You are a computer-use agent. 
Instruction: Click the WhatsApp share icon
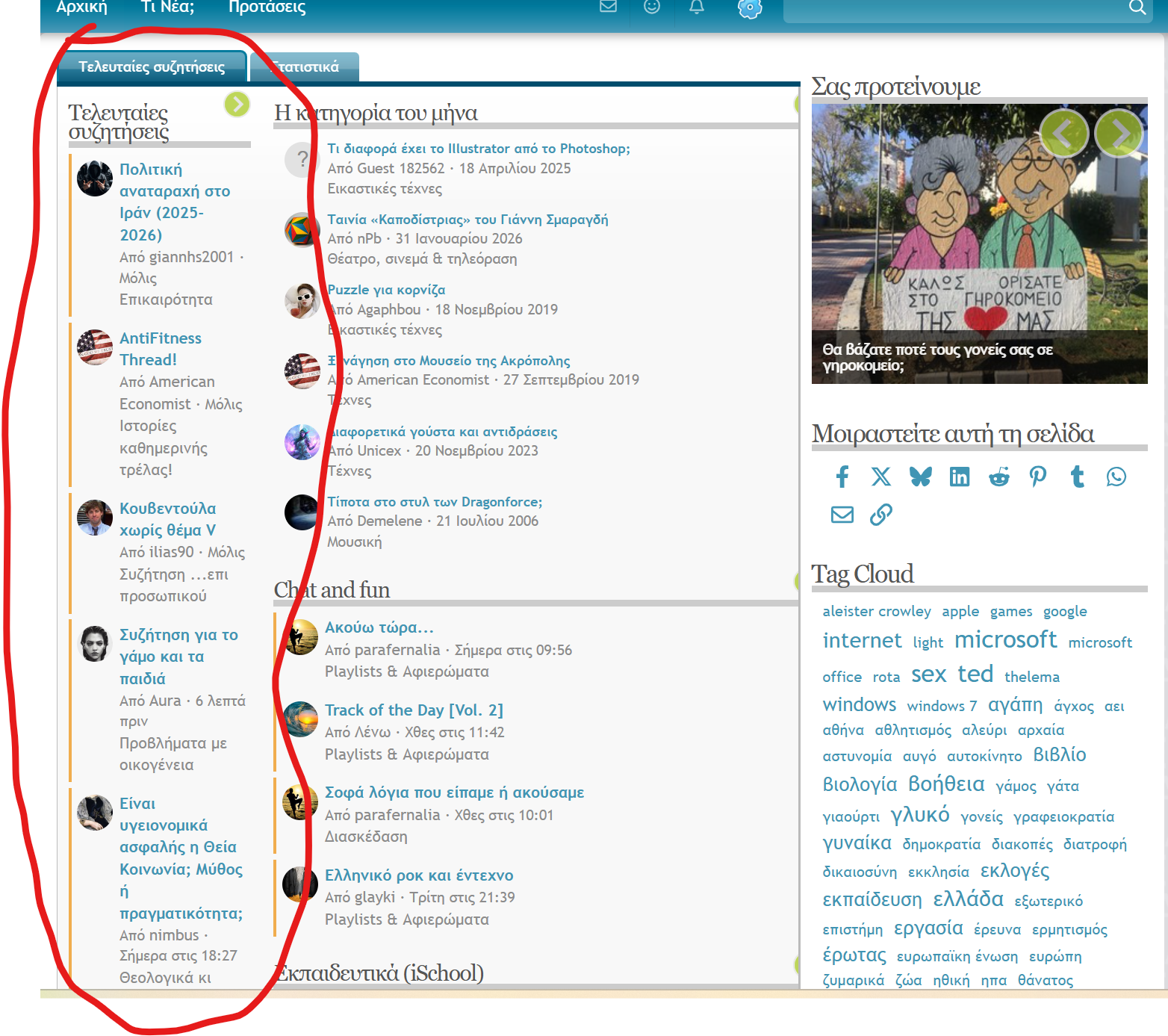coord(1116,477)
